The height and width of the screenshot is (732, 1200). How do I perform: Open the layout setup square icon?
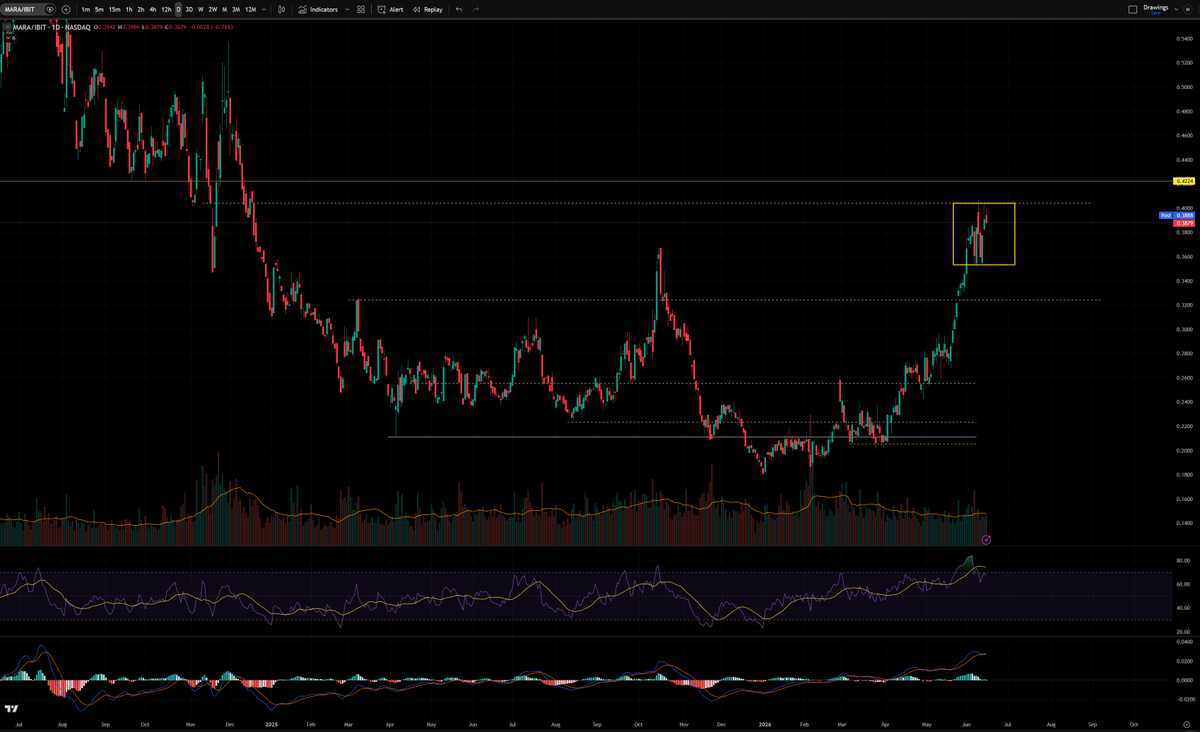click(x=1133, y=9)
